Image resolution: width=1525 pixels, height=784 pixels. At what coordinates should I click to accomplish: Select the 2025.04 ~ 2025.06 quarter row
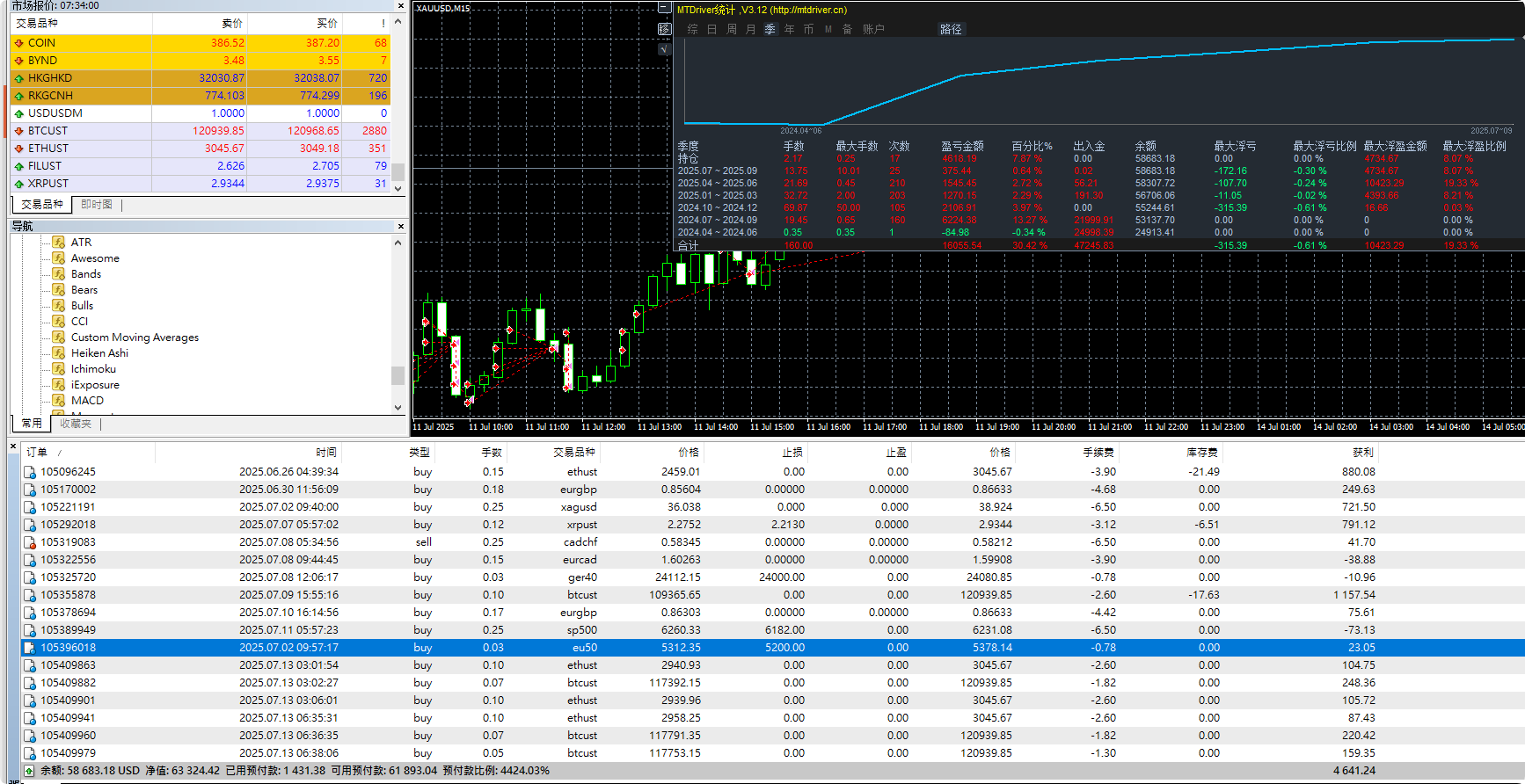[1099, 183]
